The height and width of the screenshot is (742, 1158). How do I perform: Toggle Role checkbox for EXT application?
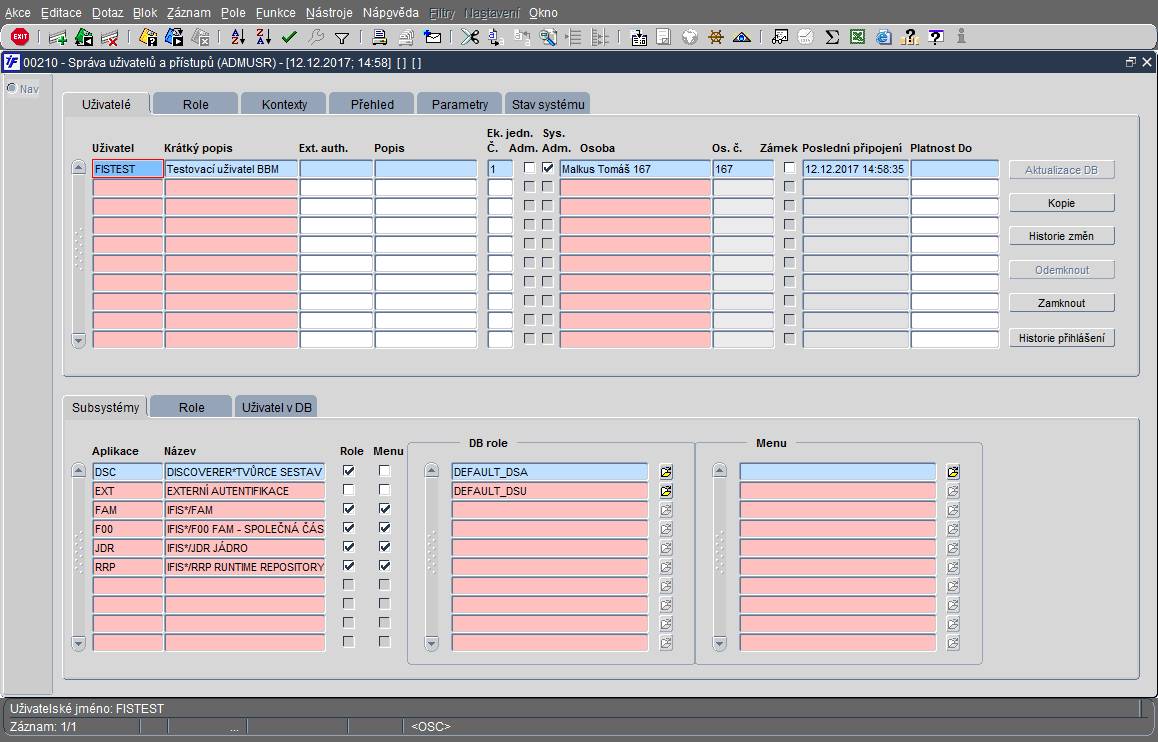[349, 489]
